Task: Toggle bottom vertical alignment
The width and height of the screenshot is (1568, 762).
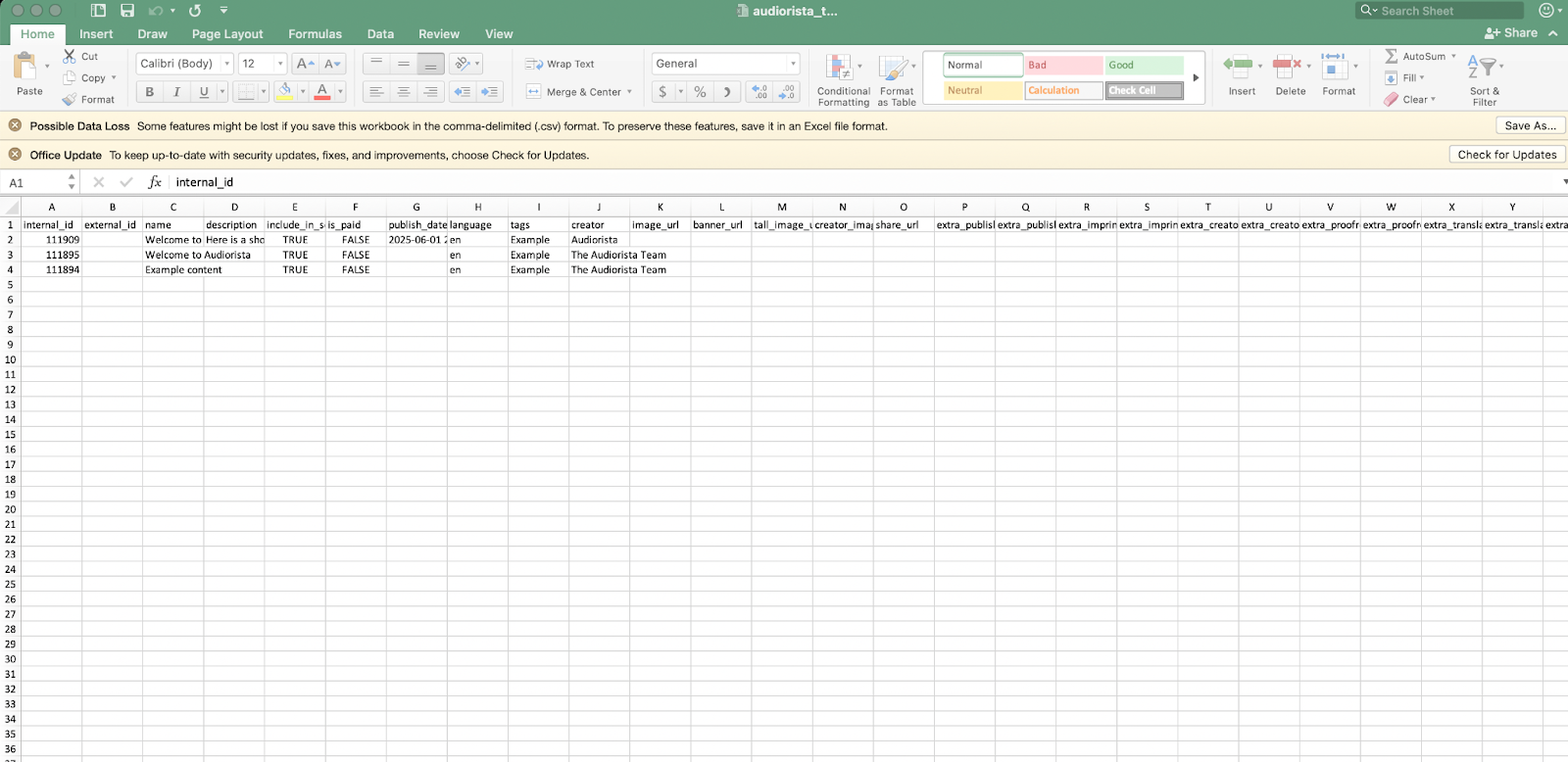Action: click(x=430, y=64)
